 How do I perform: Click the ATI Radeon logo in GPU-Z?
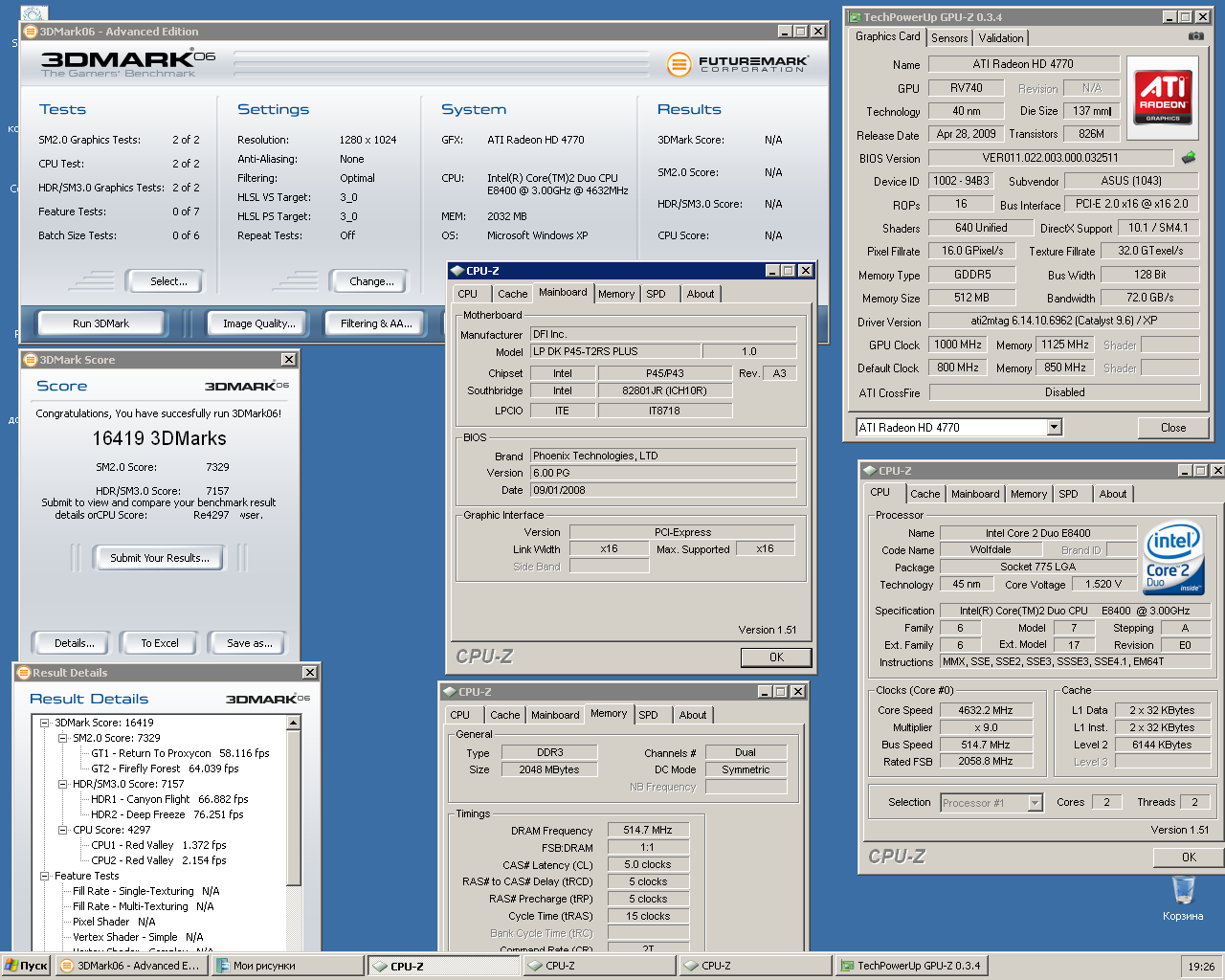tap(1163, 98)
